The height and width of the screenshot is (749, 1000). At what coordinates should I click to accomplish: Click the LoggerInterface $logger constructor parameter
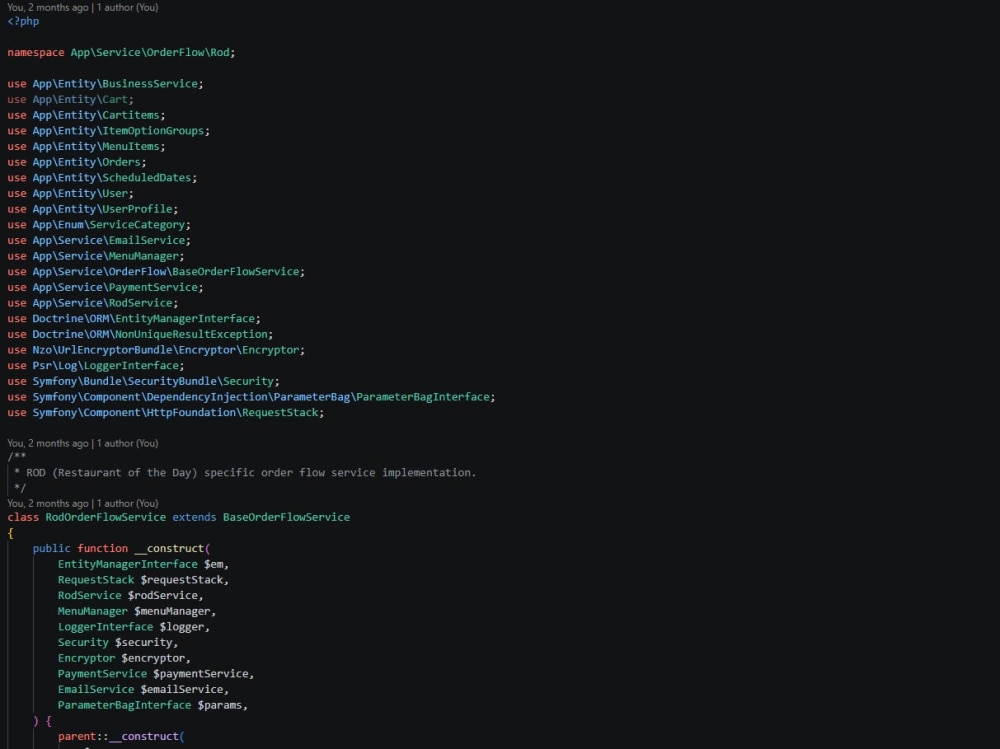pyautogui.click(x=134, y=627)
